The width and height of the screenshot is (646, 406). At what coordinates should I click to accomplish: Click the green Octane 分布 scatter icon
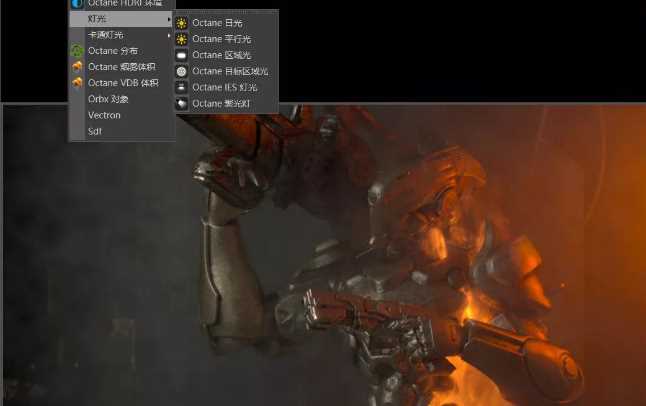coord(77,51)
